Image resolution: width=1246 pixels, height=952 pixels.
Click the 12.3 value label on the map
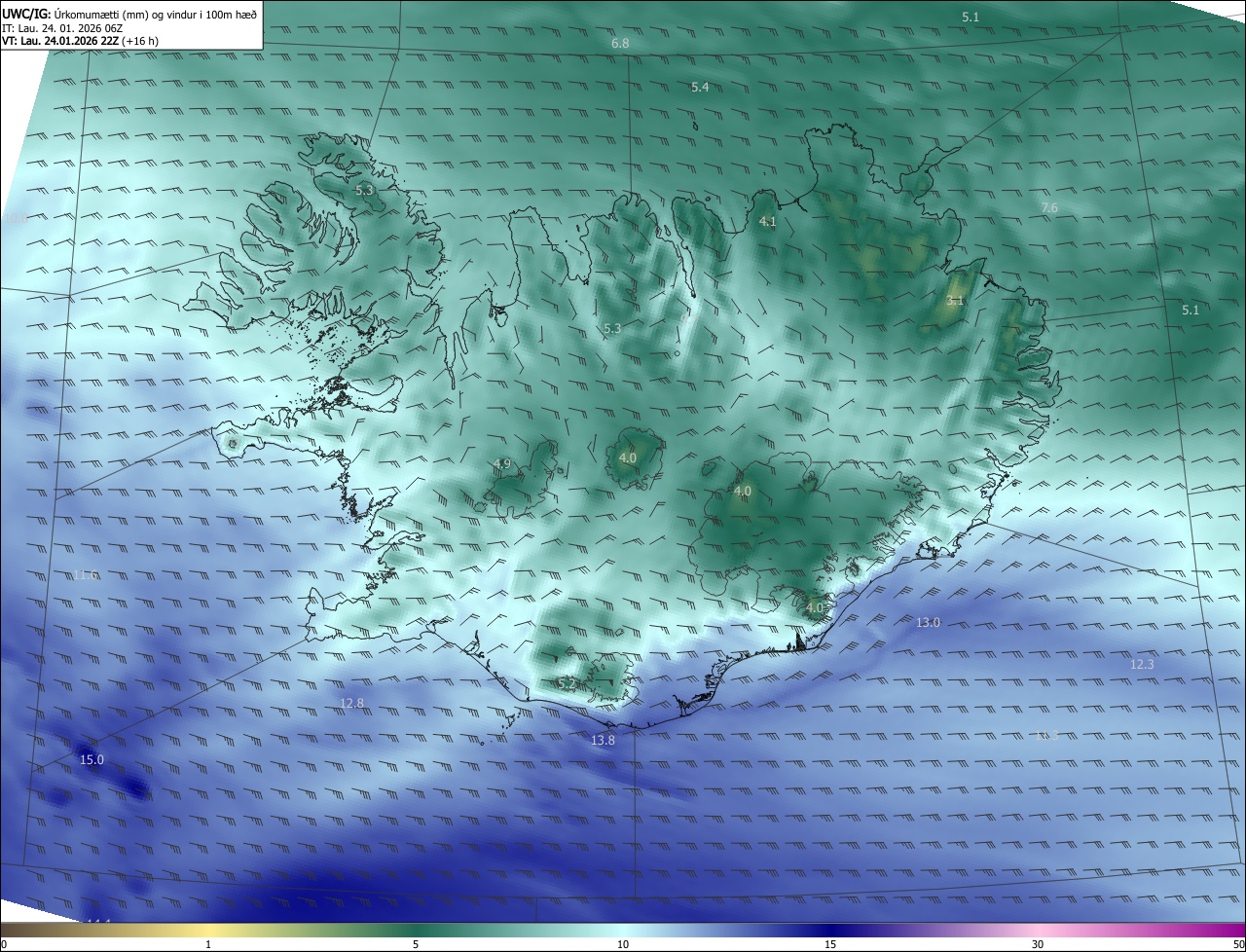[1142, 665]
